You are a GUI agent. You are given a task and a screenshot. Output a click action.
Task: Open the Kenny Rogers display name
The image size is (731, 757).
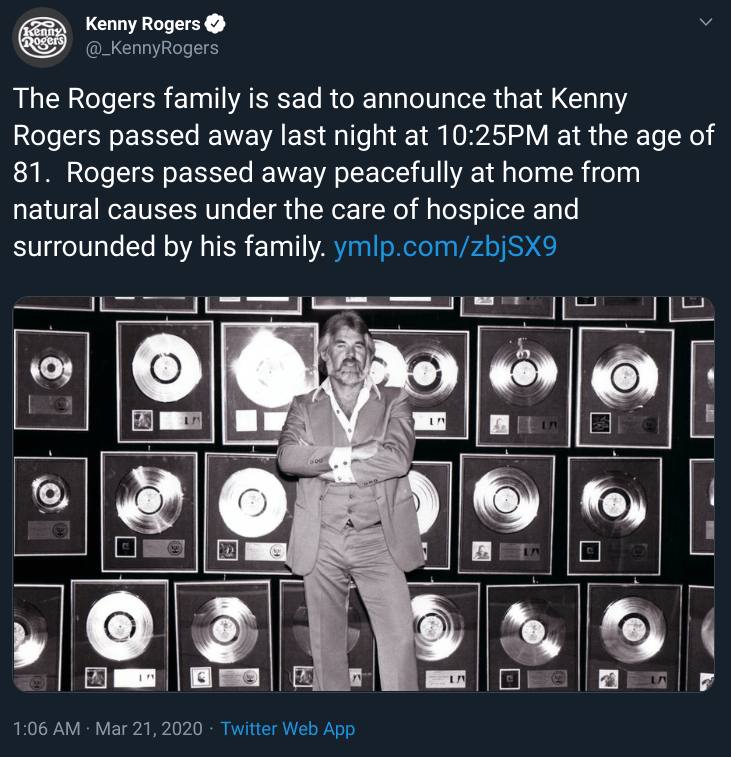(142, 24)
